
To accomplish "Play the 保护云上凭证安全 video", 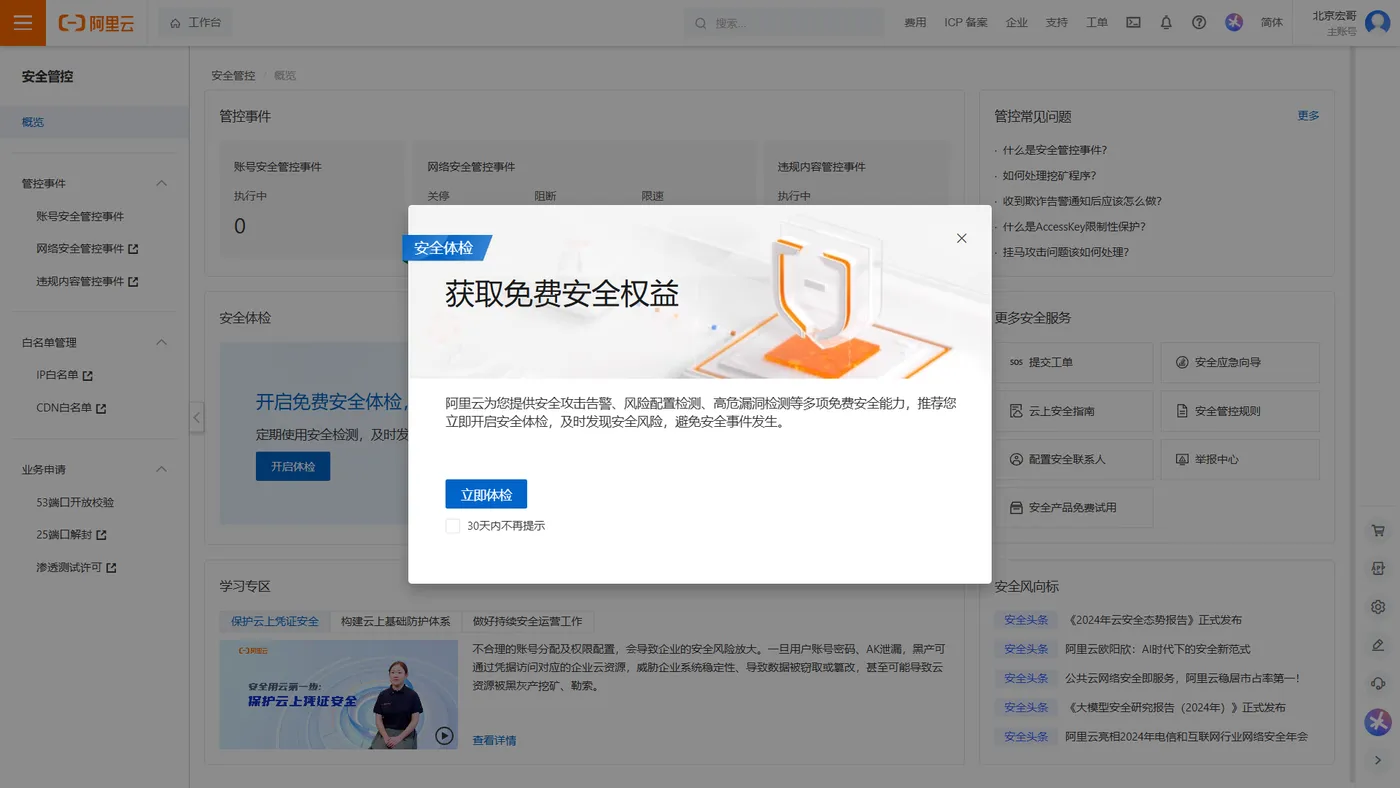I will pyautogui.click(x=444, y=736).
